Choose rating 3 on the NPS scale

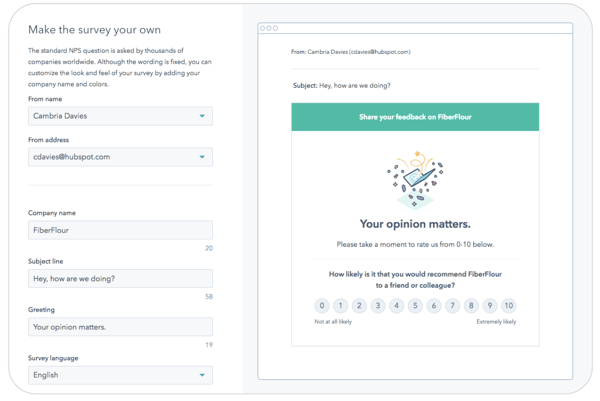point(378,306)
